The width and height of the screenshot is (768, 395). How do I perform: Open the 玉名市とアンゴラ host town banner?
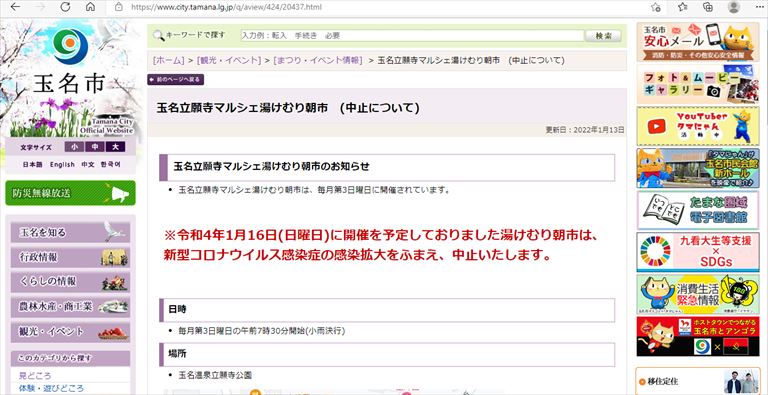(698, 336)
